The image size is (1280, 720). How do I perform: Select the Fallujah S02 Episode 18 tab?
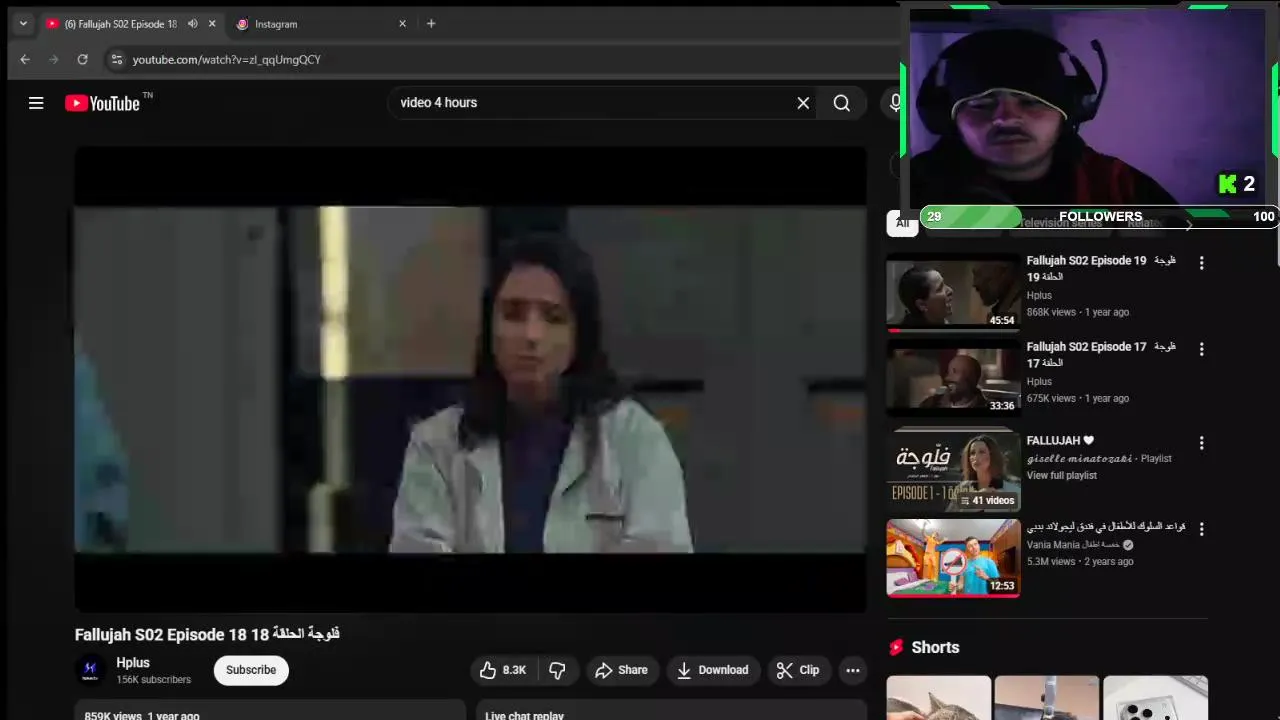(x=120, y=24)
